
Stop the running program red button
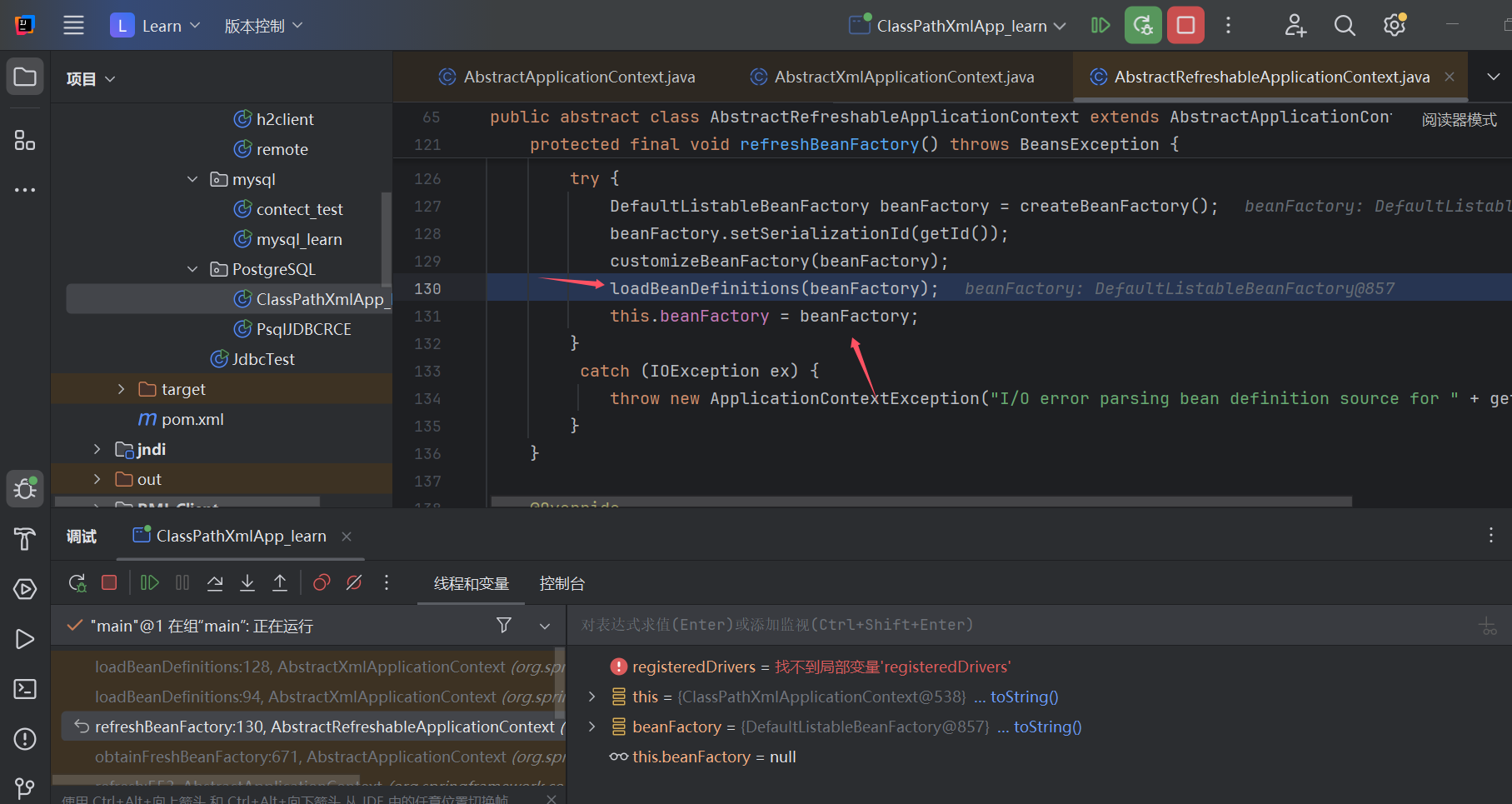(x=1185, y=25)
